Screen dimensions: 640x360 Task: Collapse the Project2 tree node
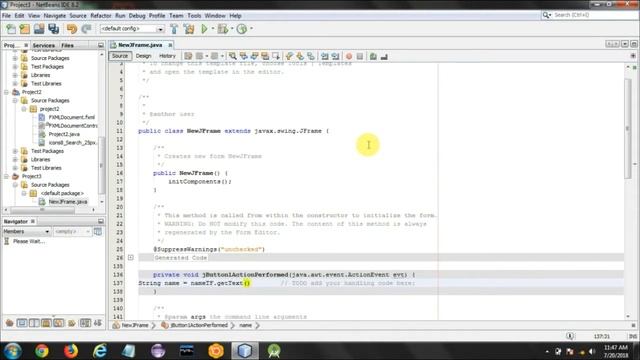pyautogui.click(x=7, y=92)
